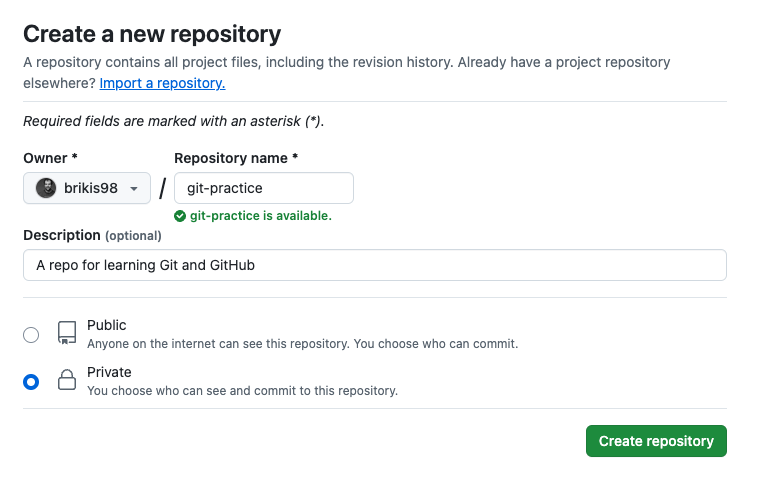Select the Public radio button
The image size is (761, 483).
[31, 335]
